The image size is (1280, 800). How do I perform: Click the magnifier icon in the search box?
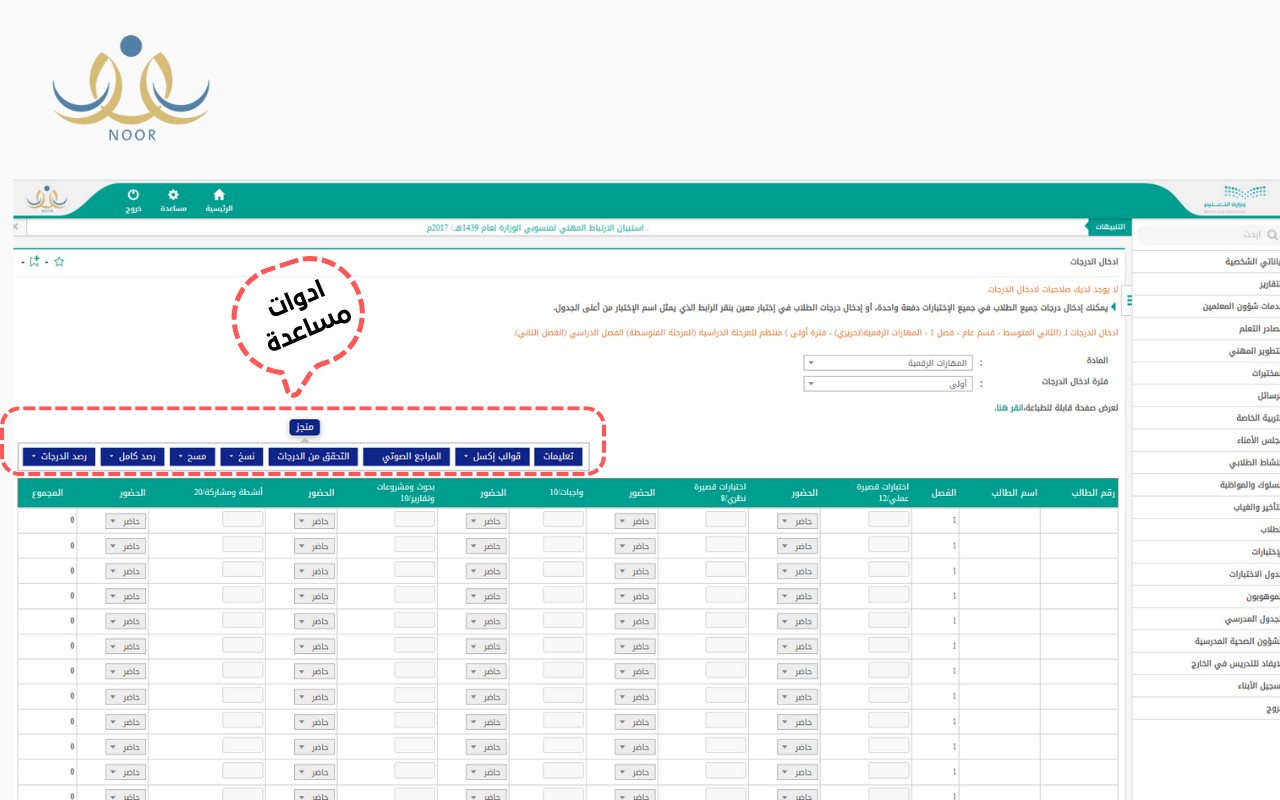[x=1272, y=235]
